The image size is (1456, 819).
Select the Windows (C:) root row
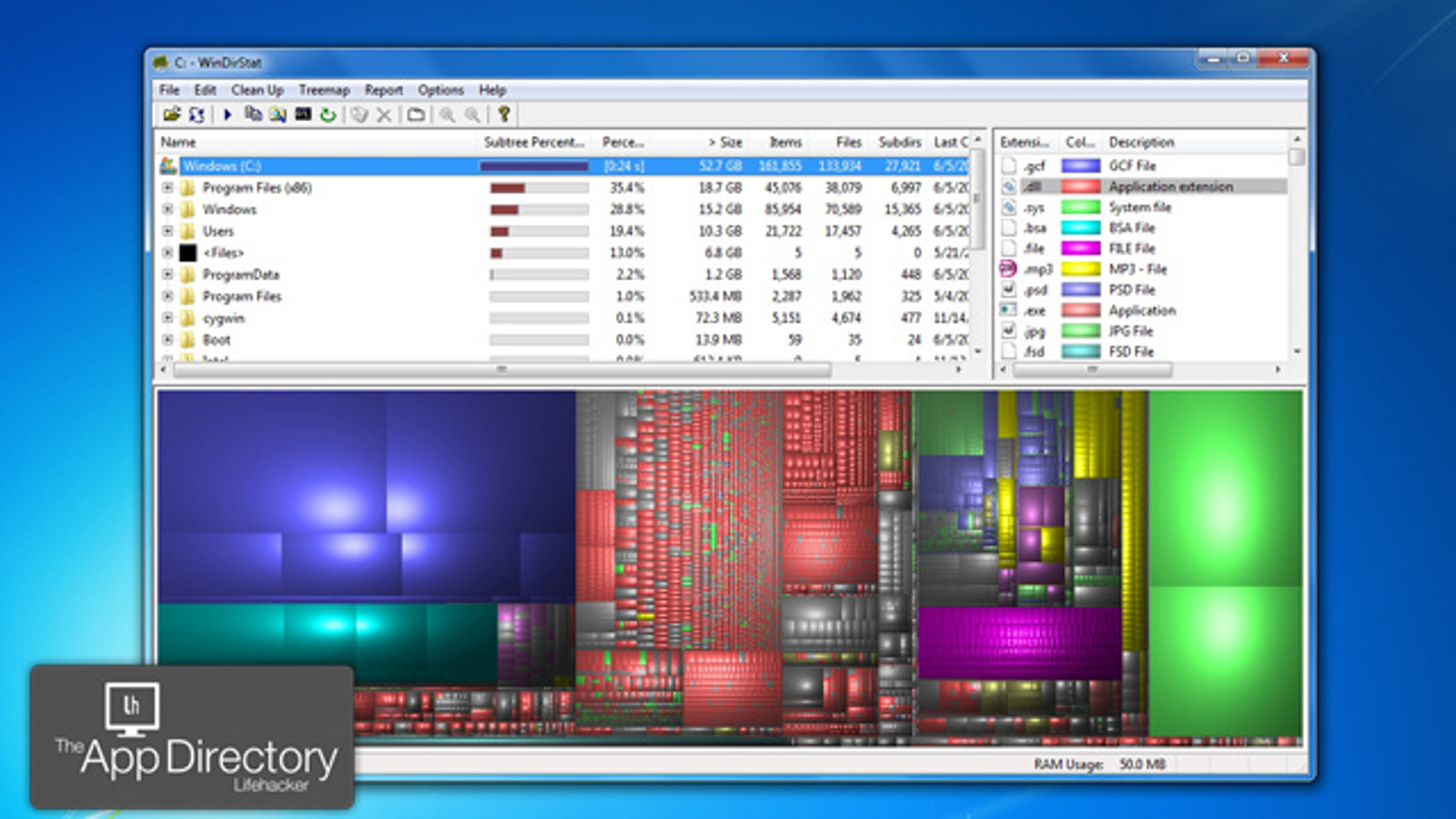(564, 166)
